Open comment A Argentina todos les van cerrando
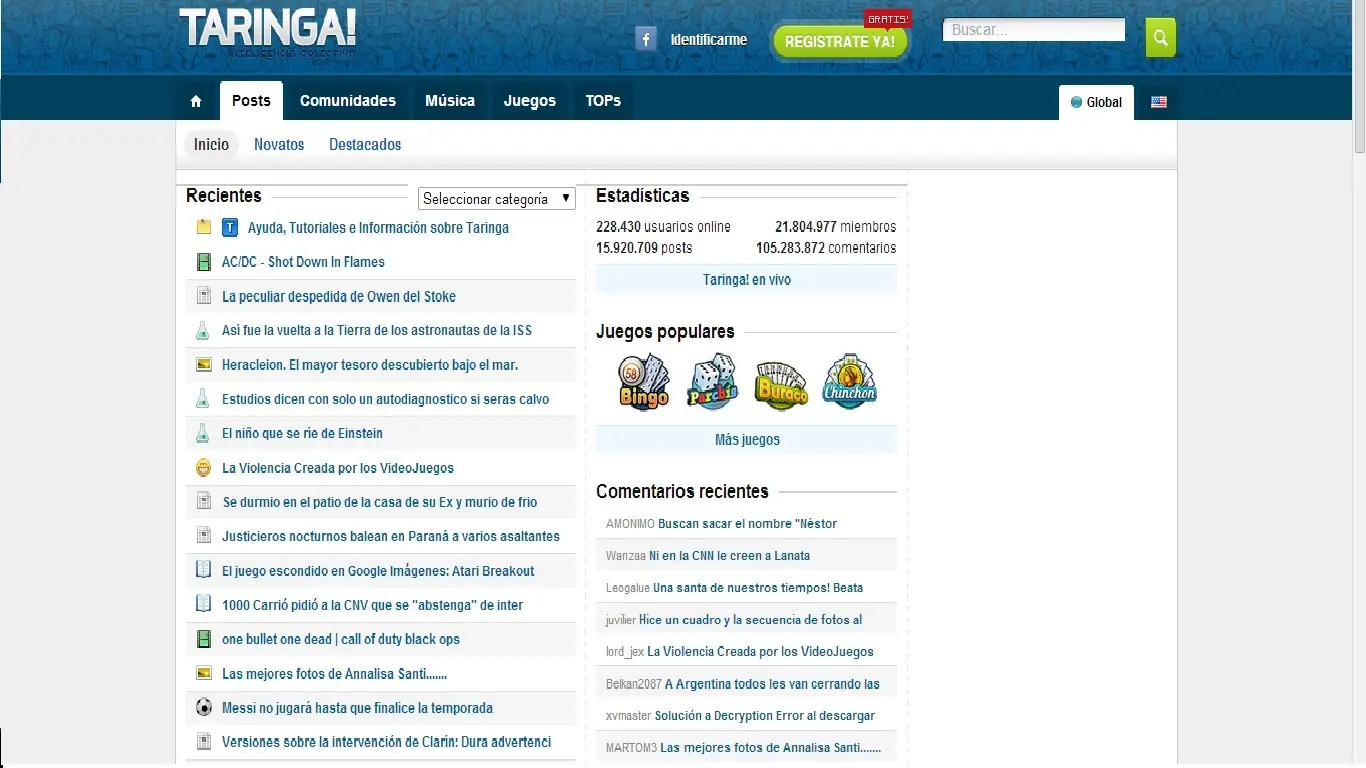Screen dimensions: 1366x768 click(x=772, y=684)
